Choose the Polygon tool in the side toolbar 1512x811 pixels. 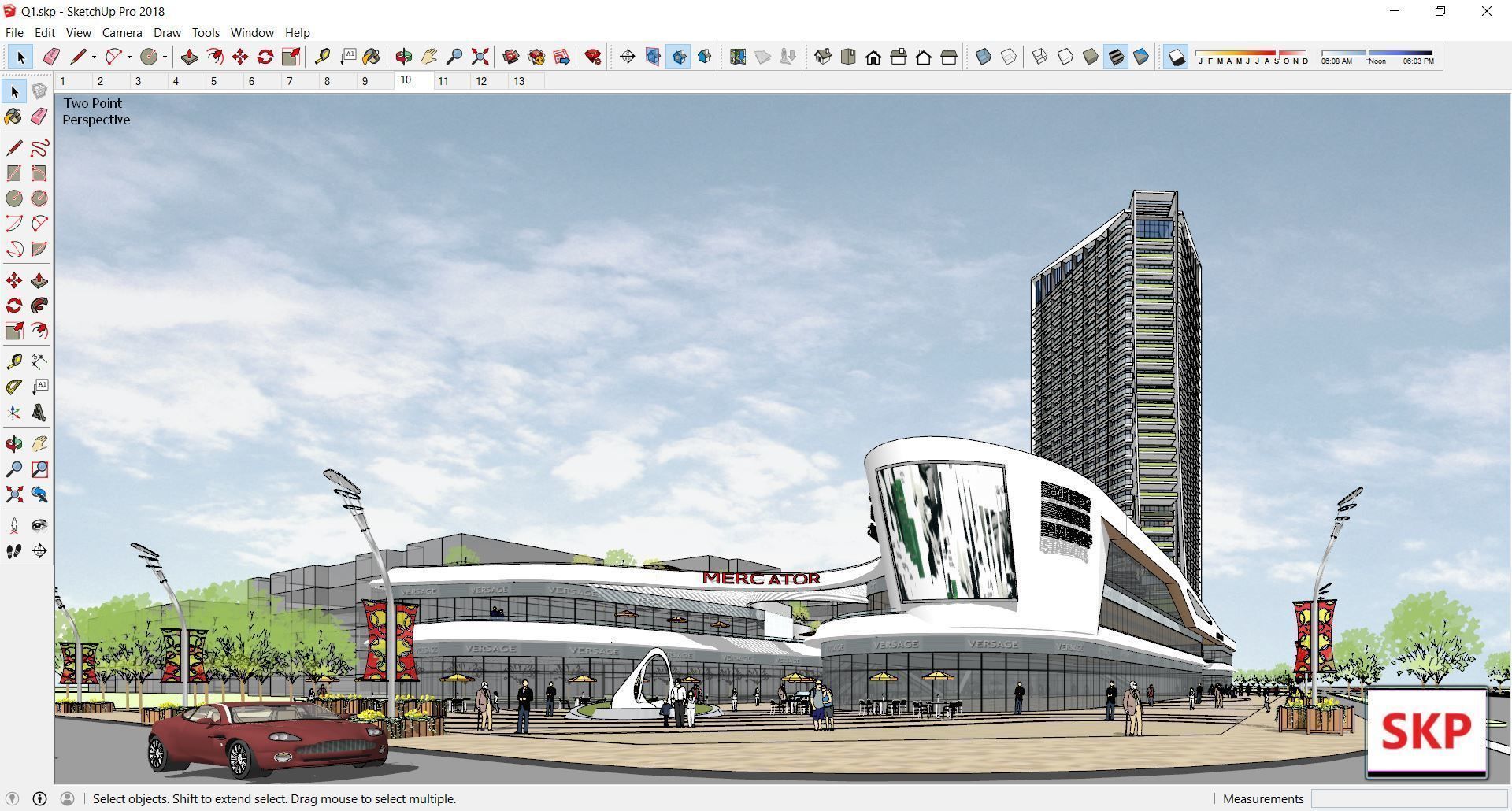click(x=39, y=198)
